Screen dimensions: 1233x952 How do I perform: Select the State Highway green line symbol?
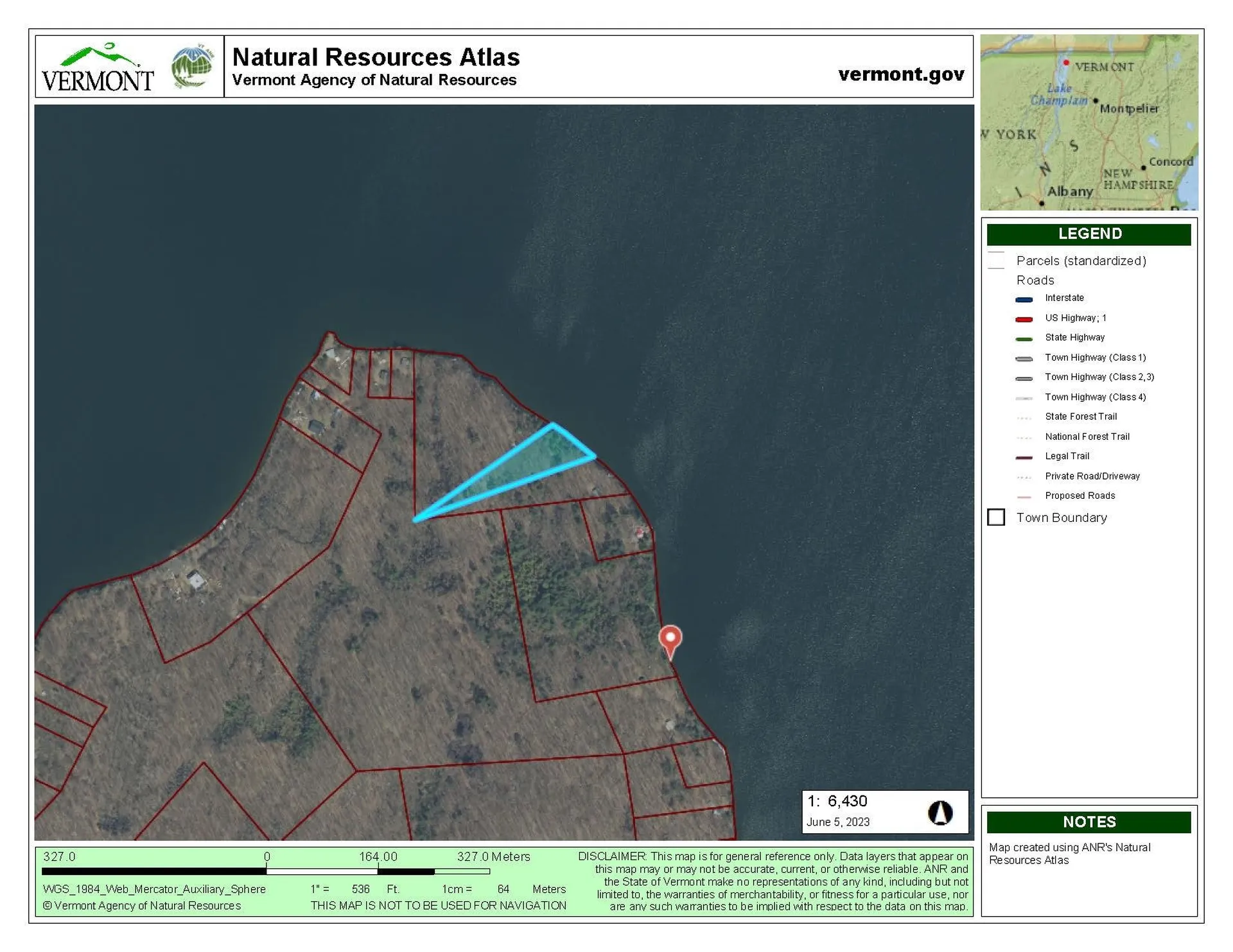point(1026,338)
